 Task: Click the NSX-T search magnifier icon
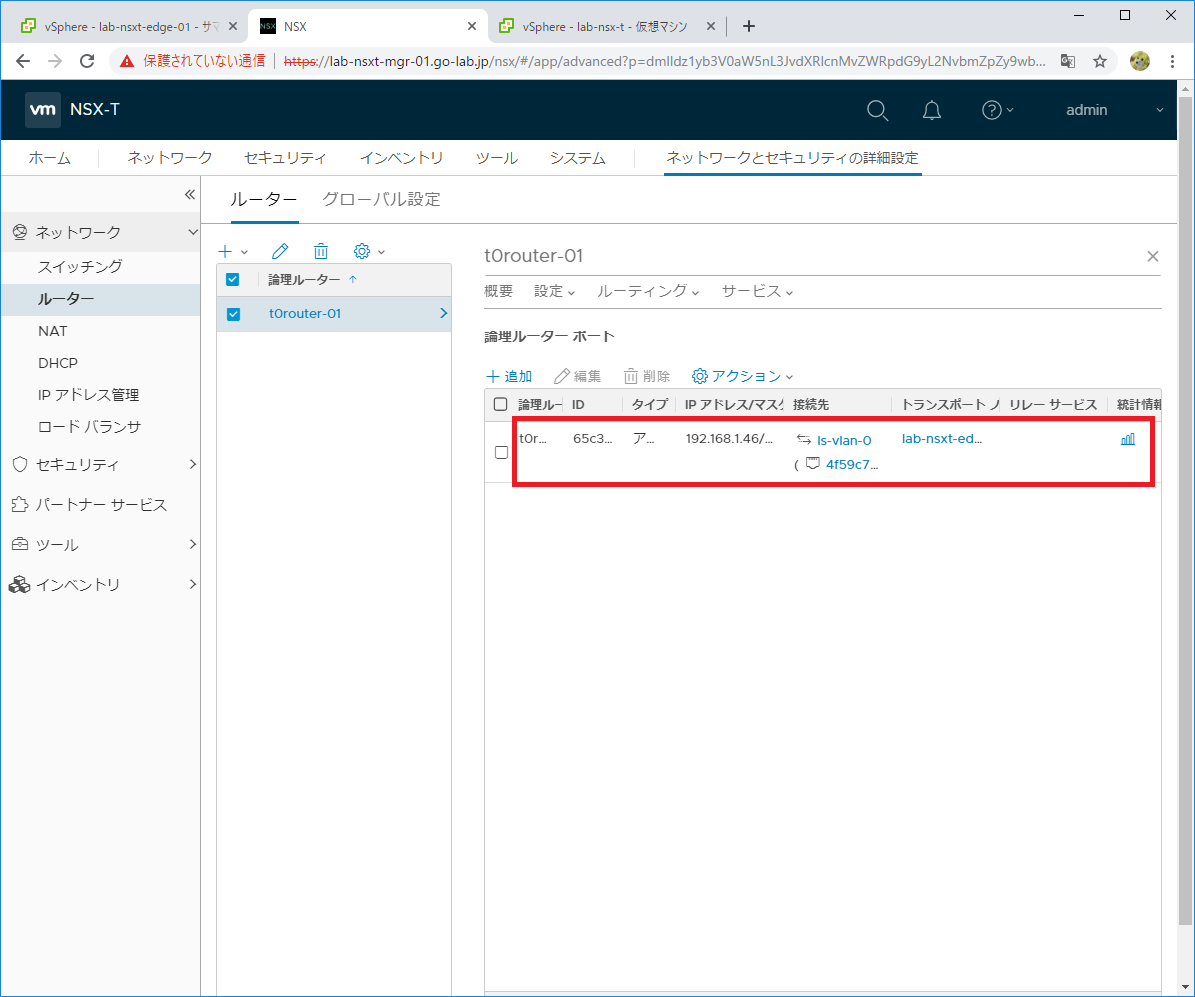pyautogui.click(x=877, y=111)
